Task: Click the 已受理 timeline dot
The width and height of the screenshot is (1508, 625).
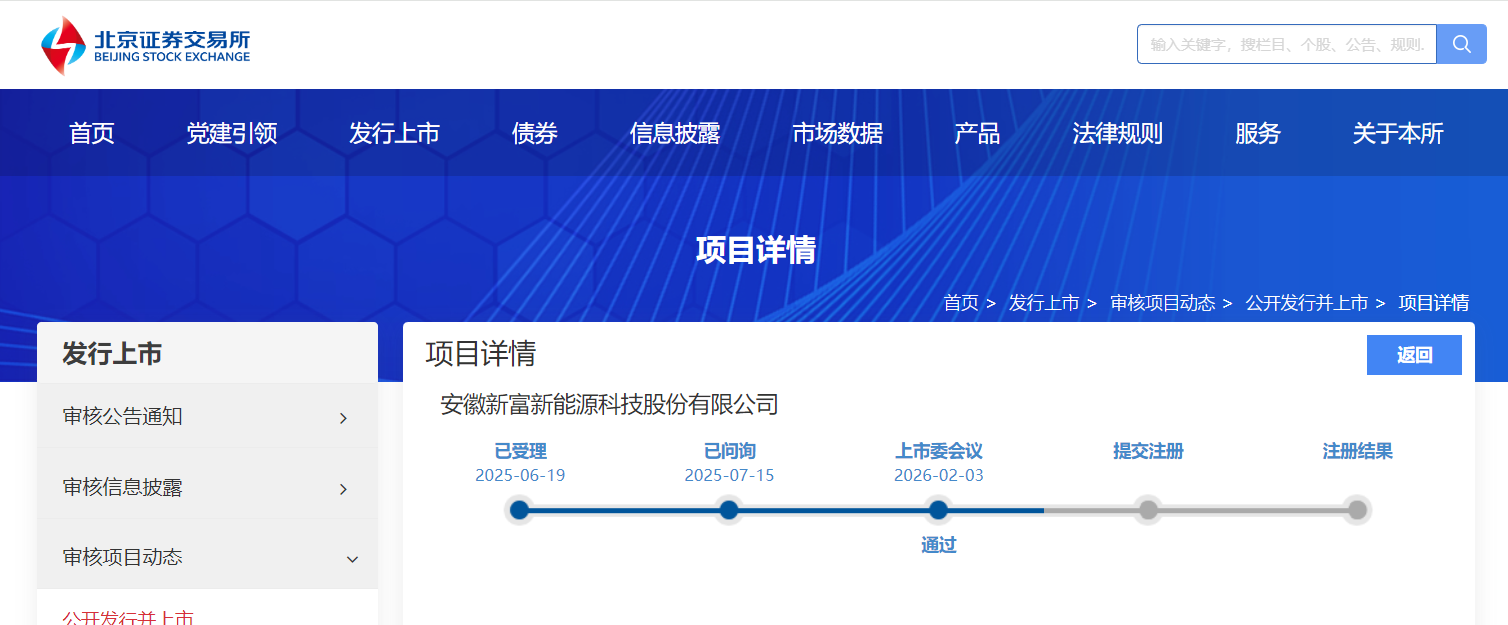Action: pyautogui.click(x=519, y=510)
